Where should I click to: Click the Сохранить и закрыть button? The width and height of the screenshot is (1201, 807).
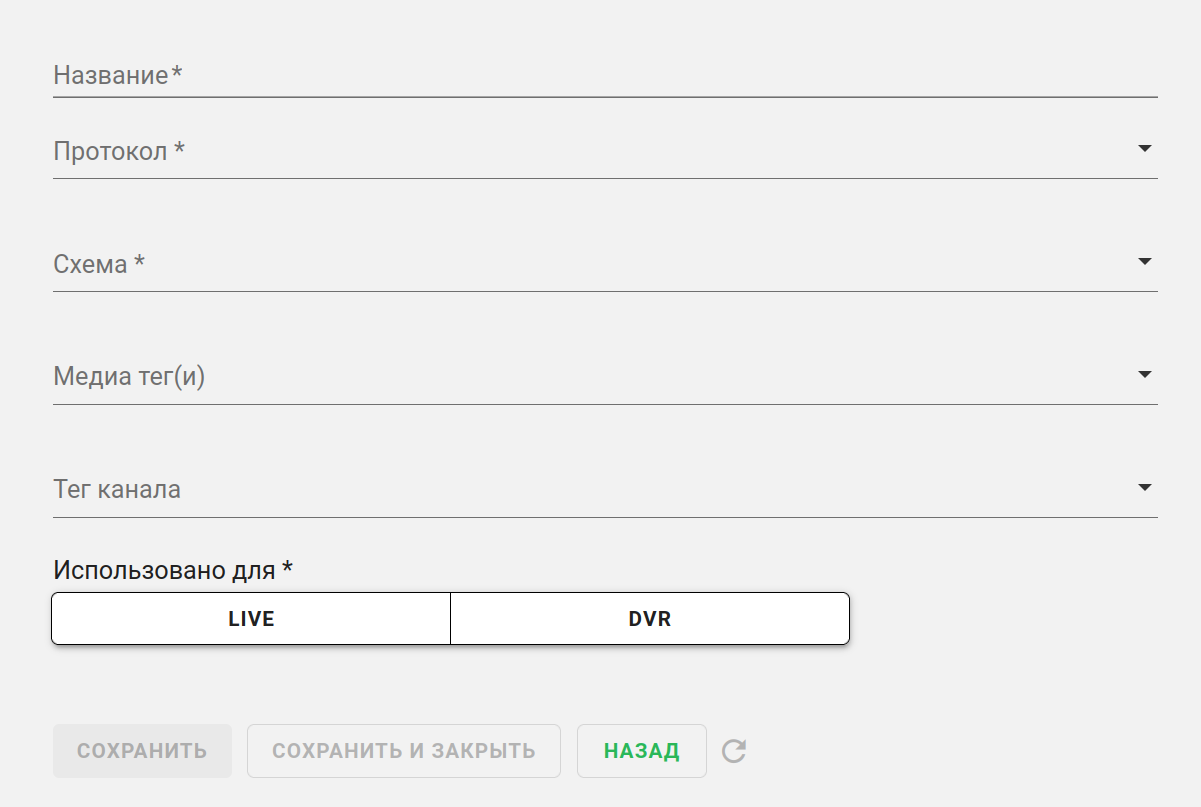pos(404,751)
